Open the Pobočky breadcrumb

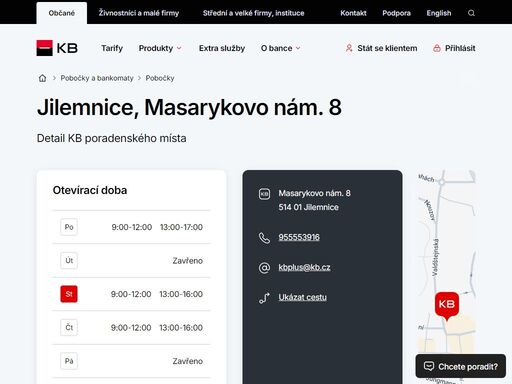[160, 78]
